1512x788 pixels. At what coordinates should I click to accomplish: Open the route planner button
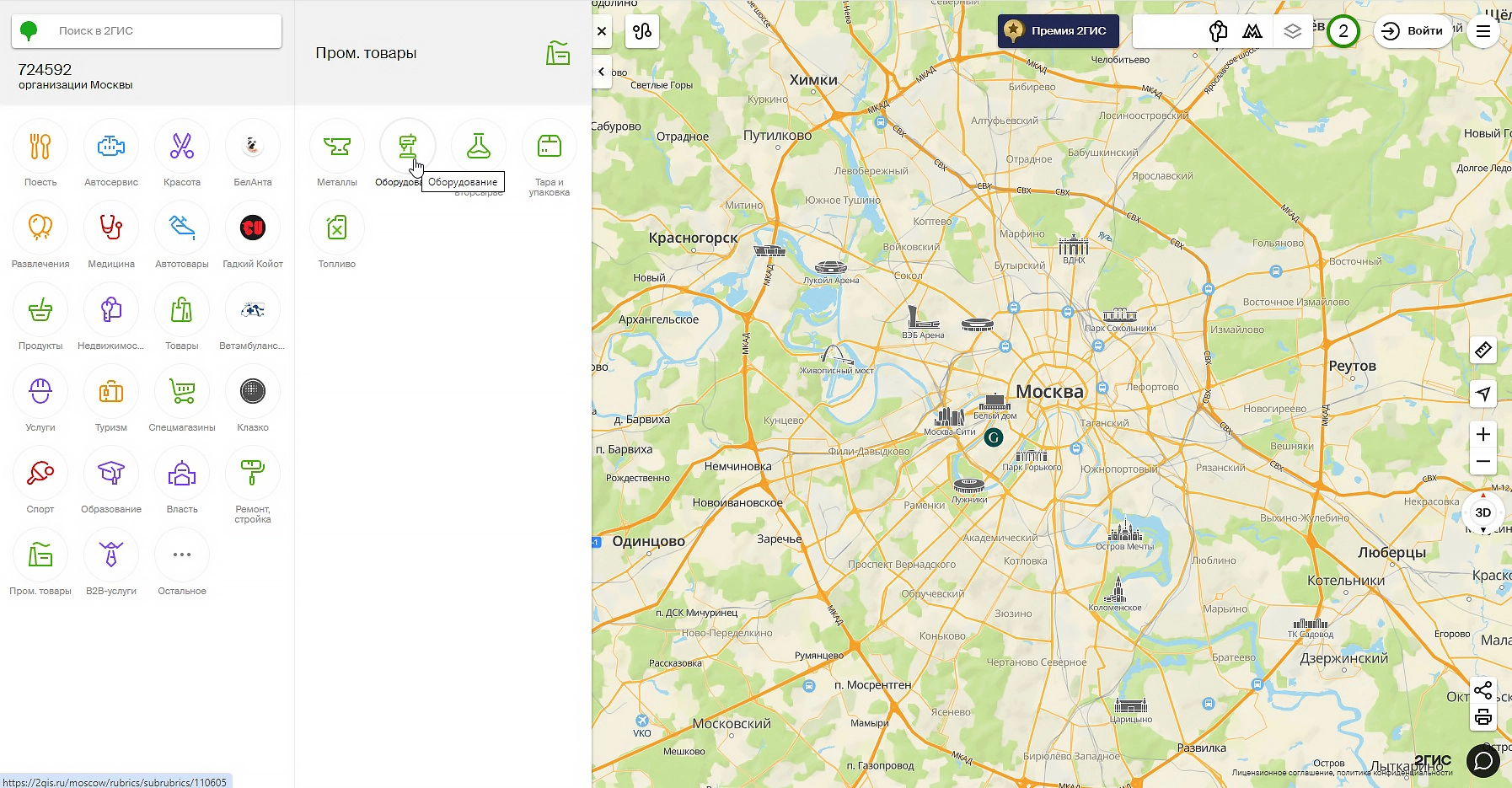[x=642, y=32]
